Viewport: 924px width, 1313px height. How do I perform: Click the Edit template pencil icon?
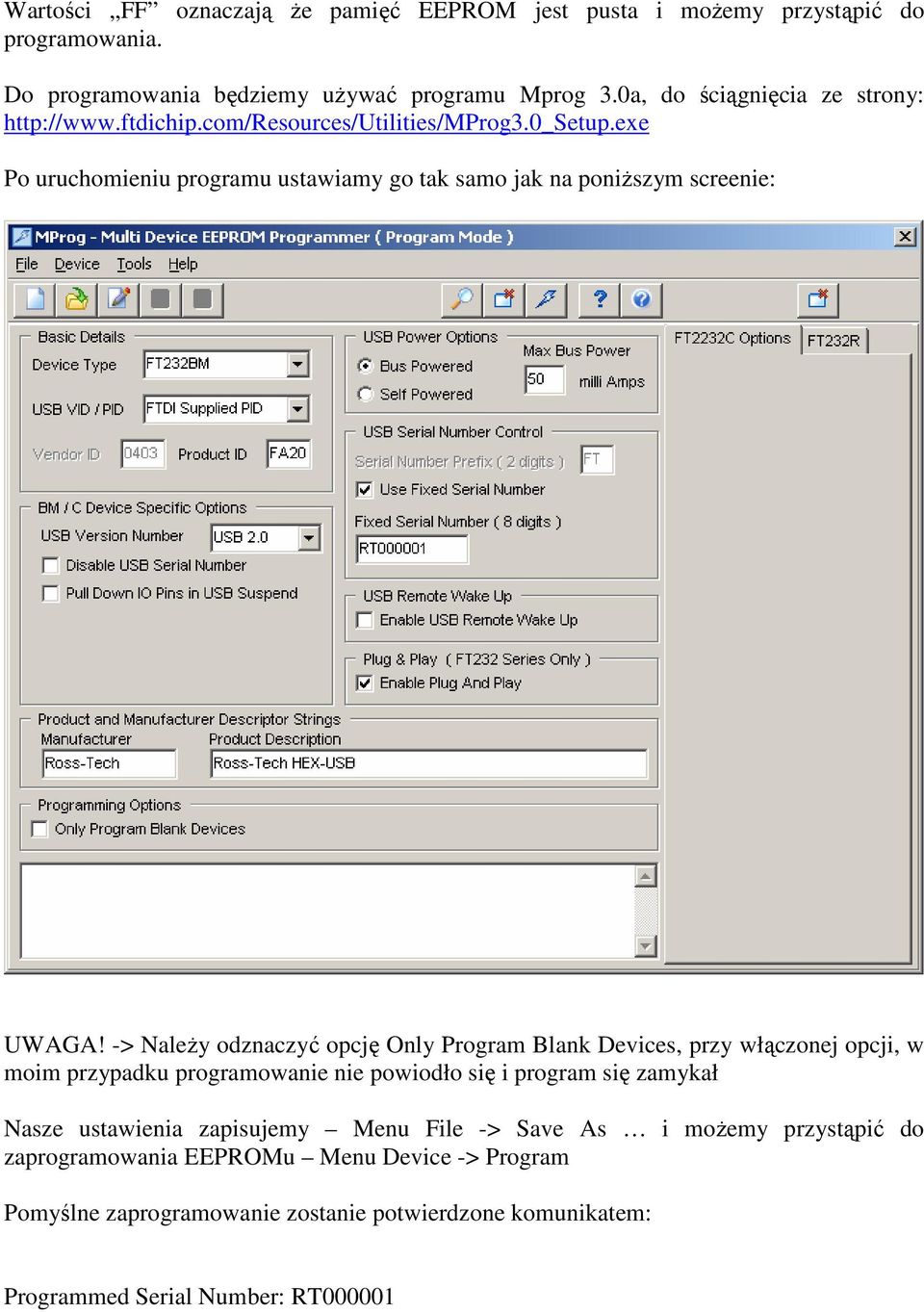point(118,299)
